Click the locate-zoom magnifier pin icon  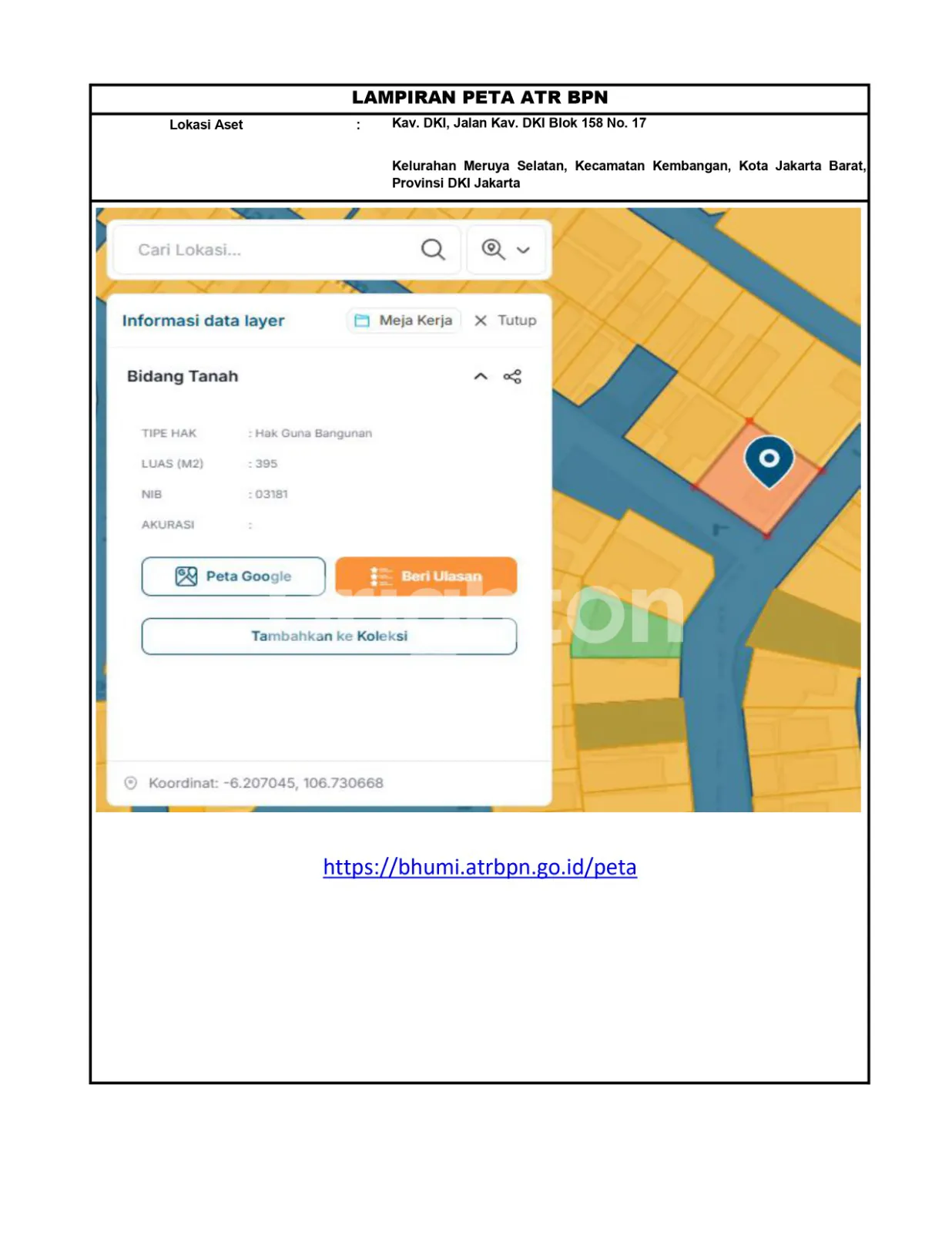point(493,250)
